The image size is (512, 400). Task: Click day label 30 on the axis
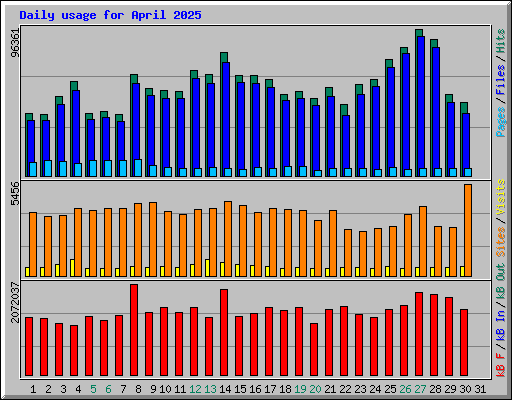coord(465,389)
